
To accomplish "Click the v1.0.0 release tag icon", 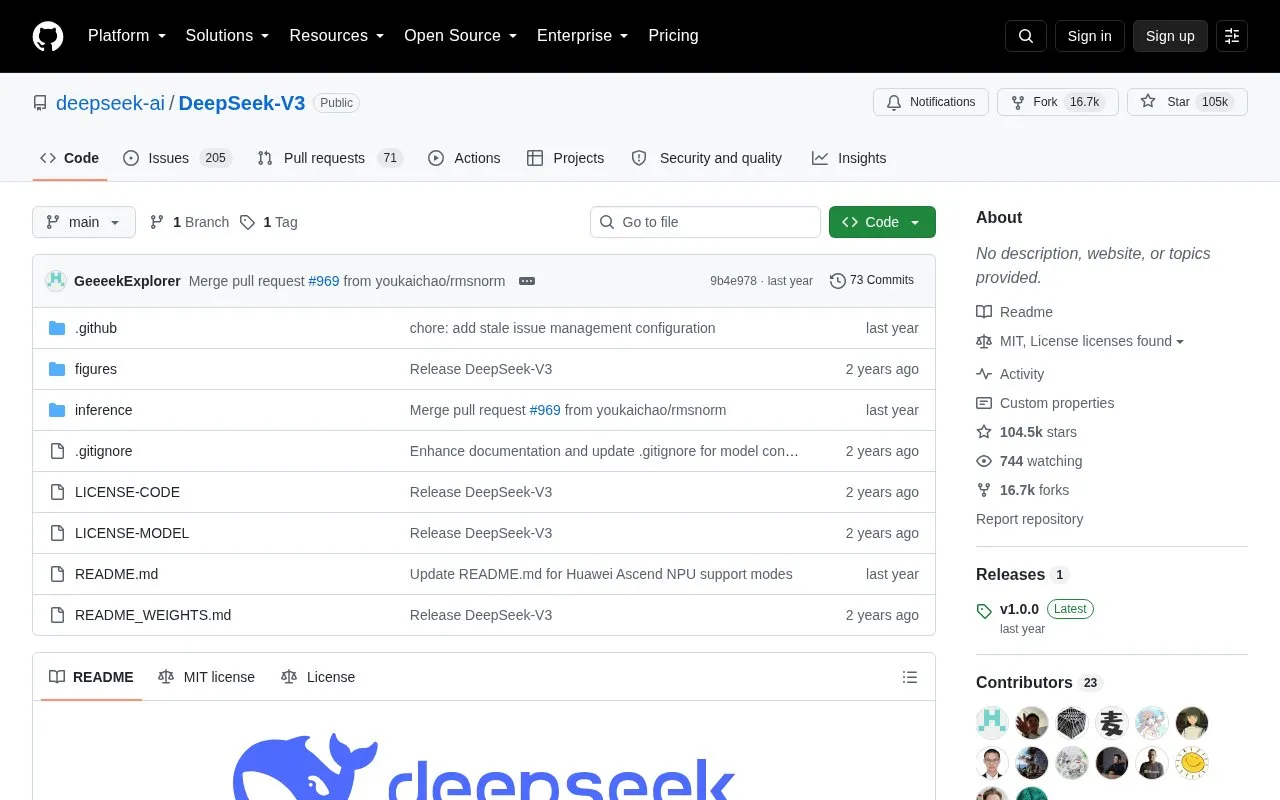I will [x=984, y=610].
